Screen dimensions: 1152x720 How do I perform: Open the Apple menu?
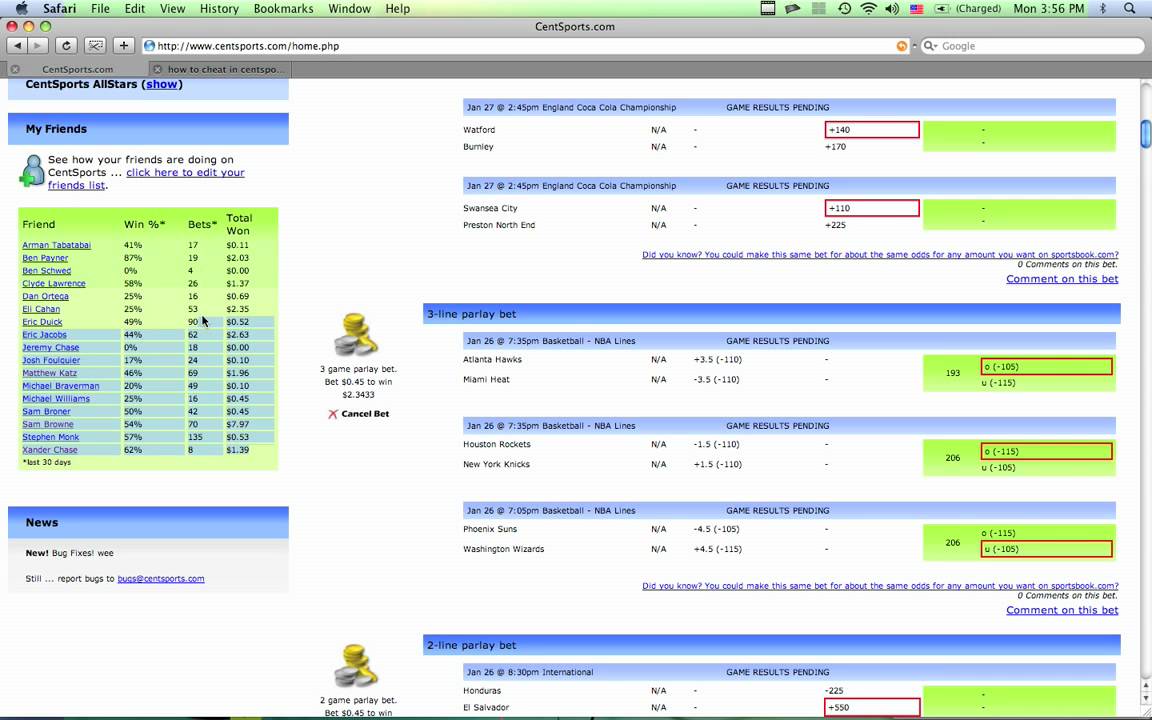point(21,8)
